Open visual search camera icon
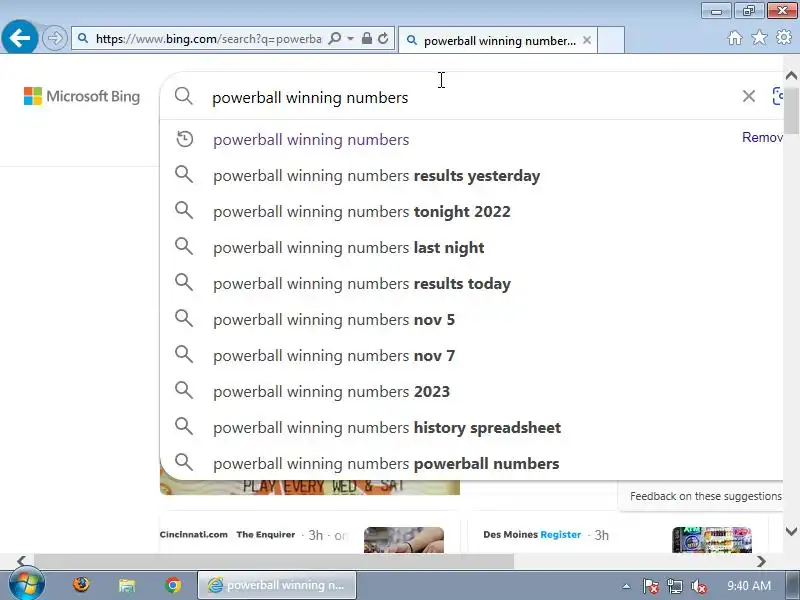Image resolution: width=800 pixels, height=600 pixels. coord(777,96)
